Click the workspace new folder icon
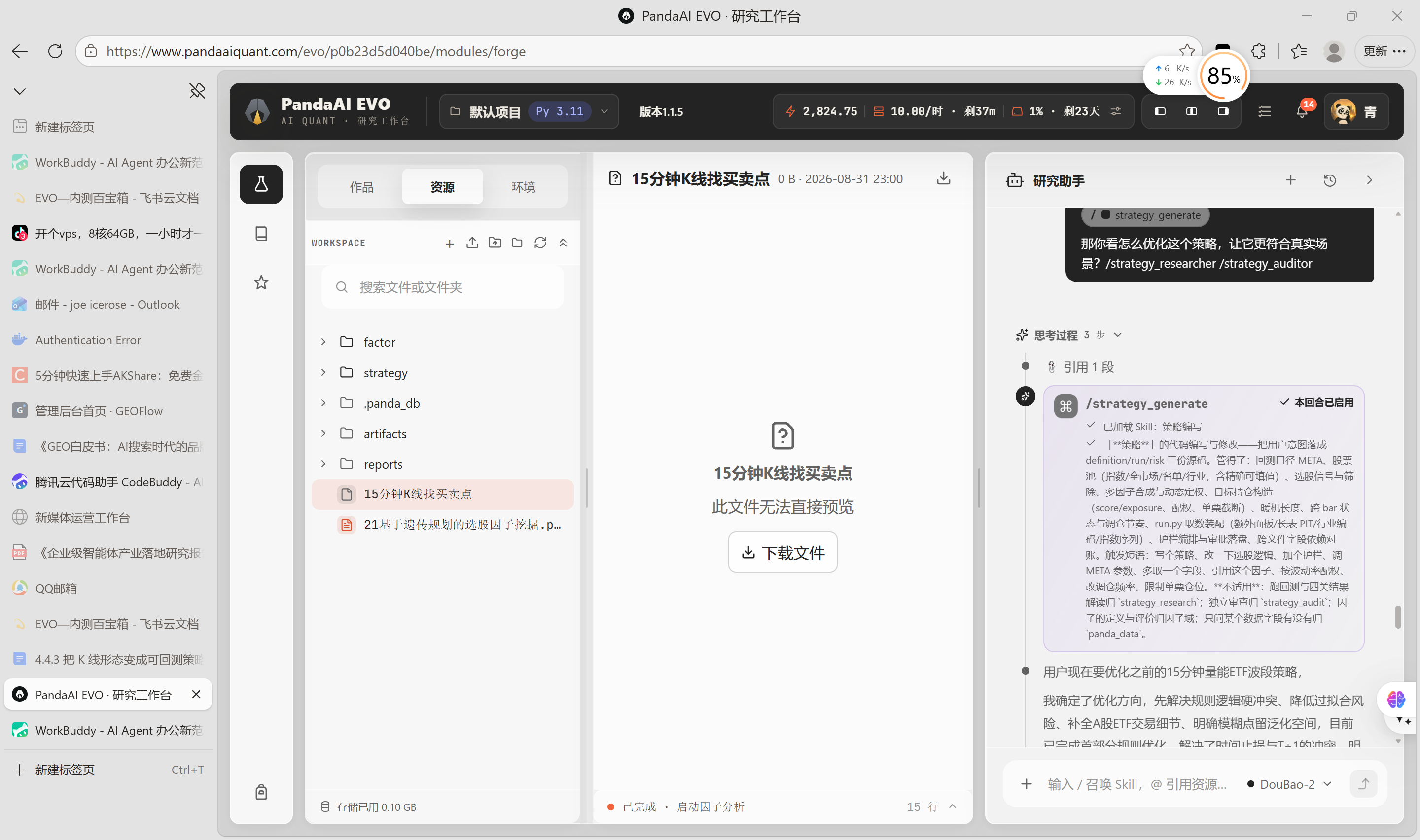Screen dimensions: 1420x840 [x=517, y=243]
